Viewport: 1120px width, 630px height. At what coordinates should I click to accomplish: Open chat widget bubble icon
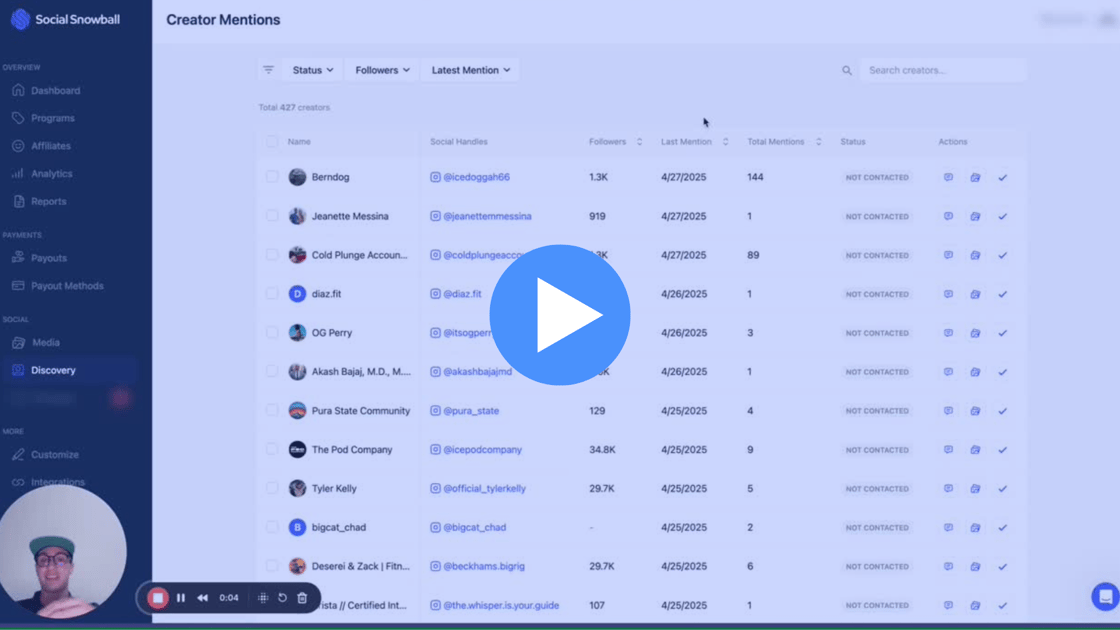(x=1105, y=597)
